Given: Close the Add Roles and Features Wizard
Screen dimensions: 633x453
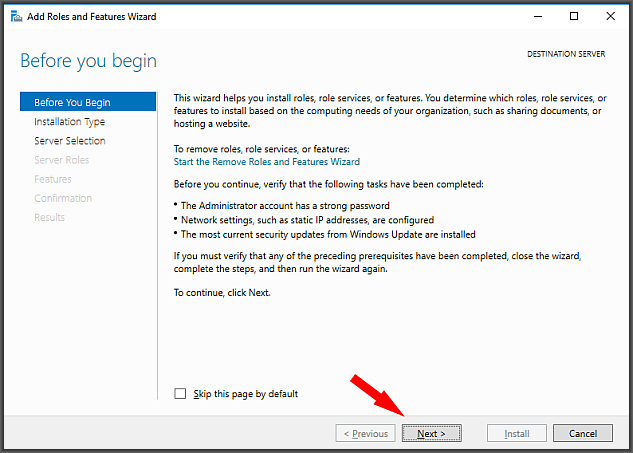Looking at the screenshot, I should (610, 16).
